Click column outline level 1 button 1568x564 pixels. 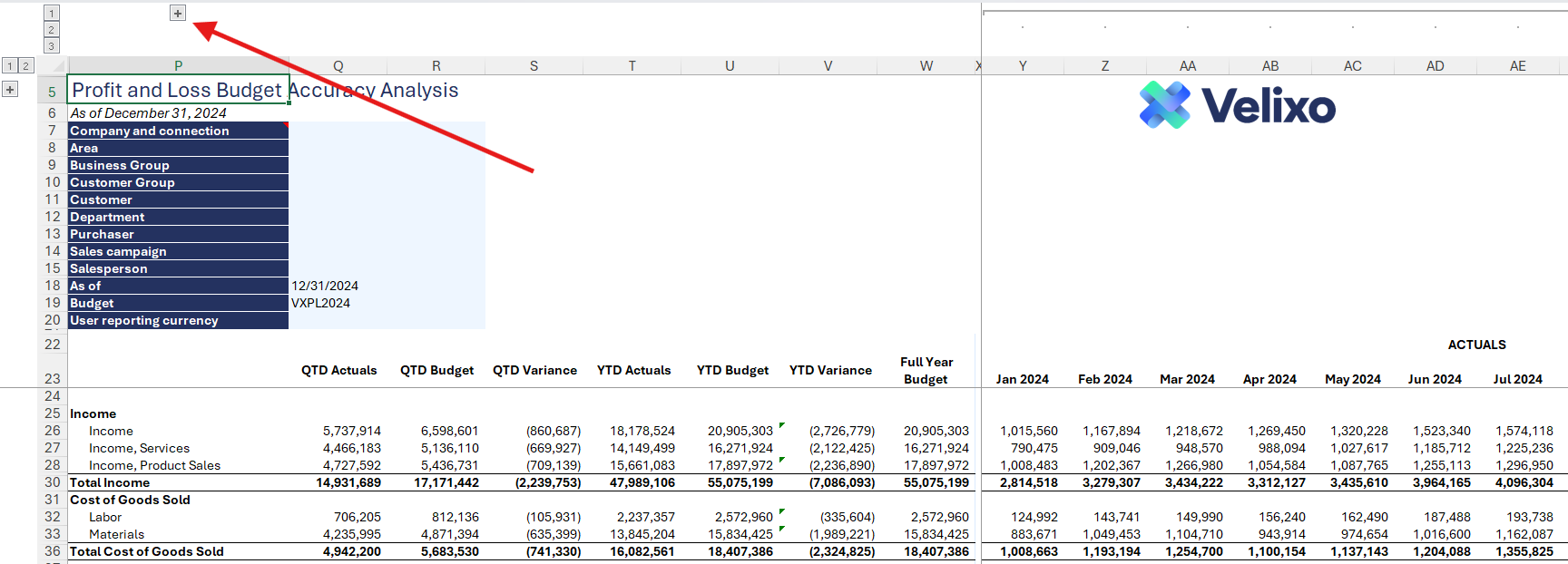pyautogui.click(x=52, y=14)
